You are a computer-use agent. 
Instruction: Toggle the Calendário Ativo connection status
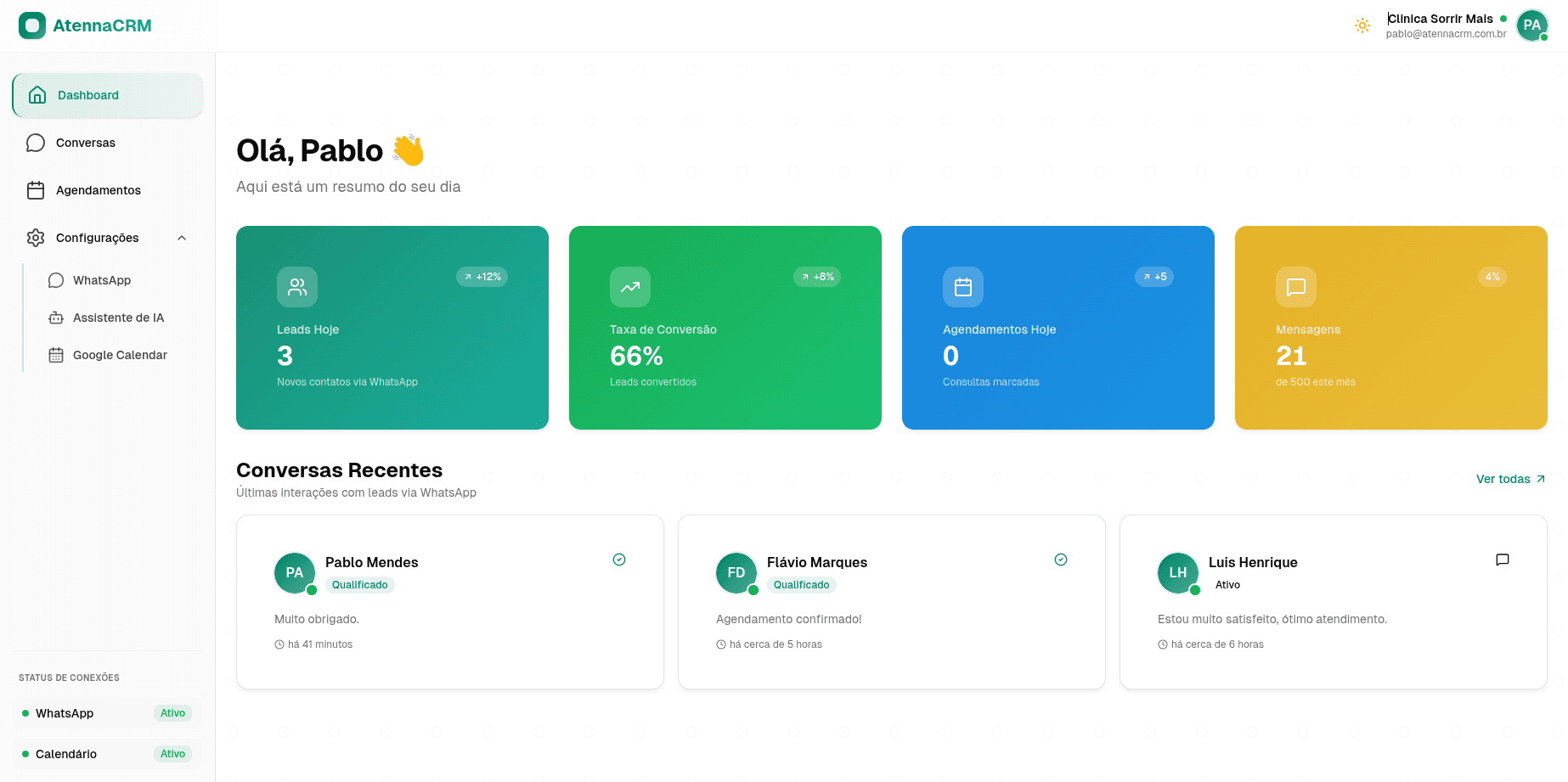tap(172, 754)
